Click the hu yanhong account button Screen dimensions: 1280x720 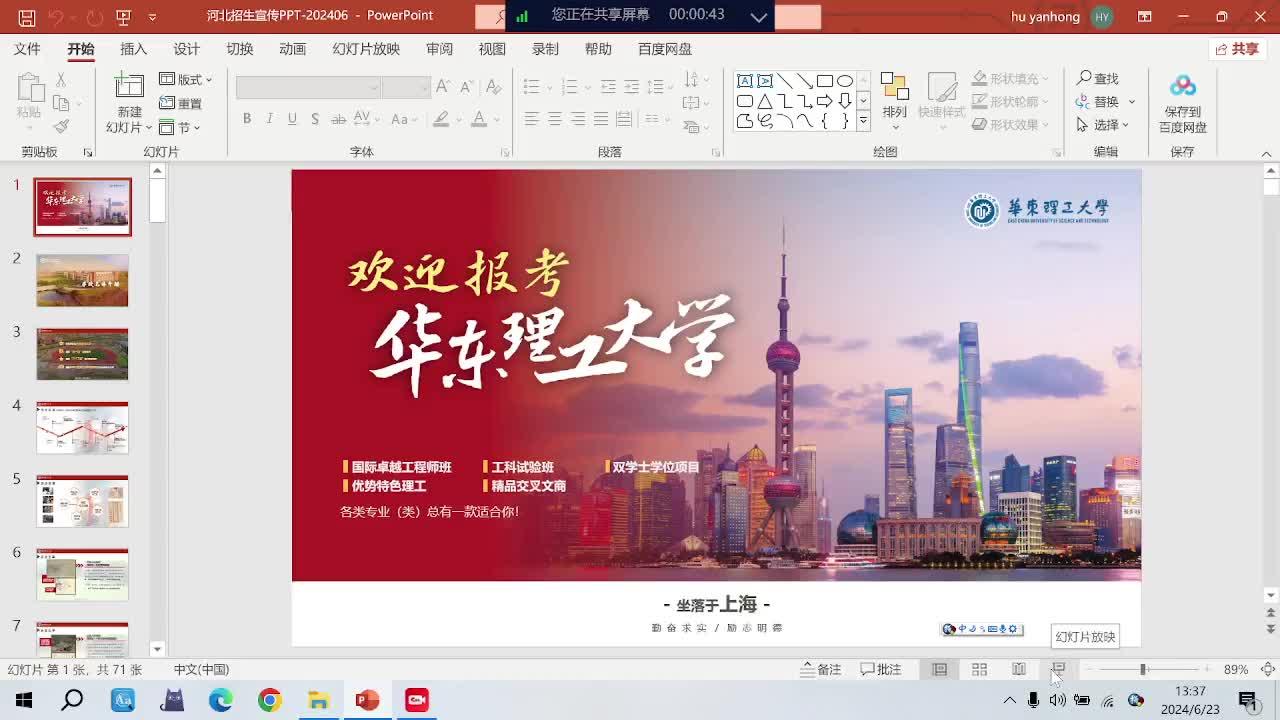[x=1062, y=17]
